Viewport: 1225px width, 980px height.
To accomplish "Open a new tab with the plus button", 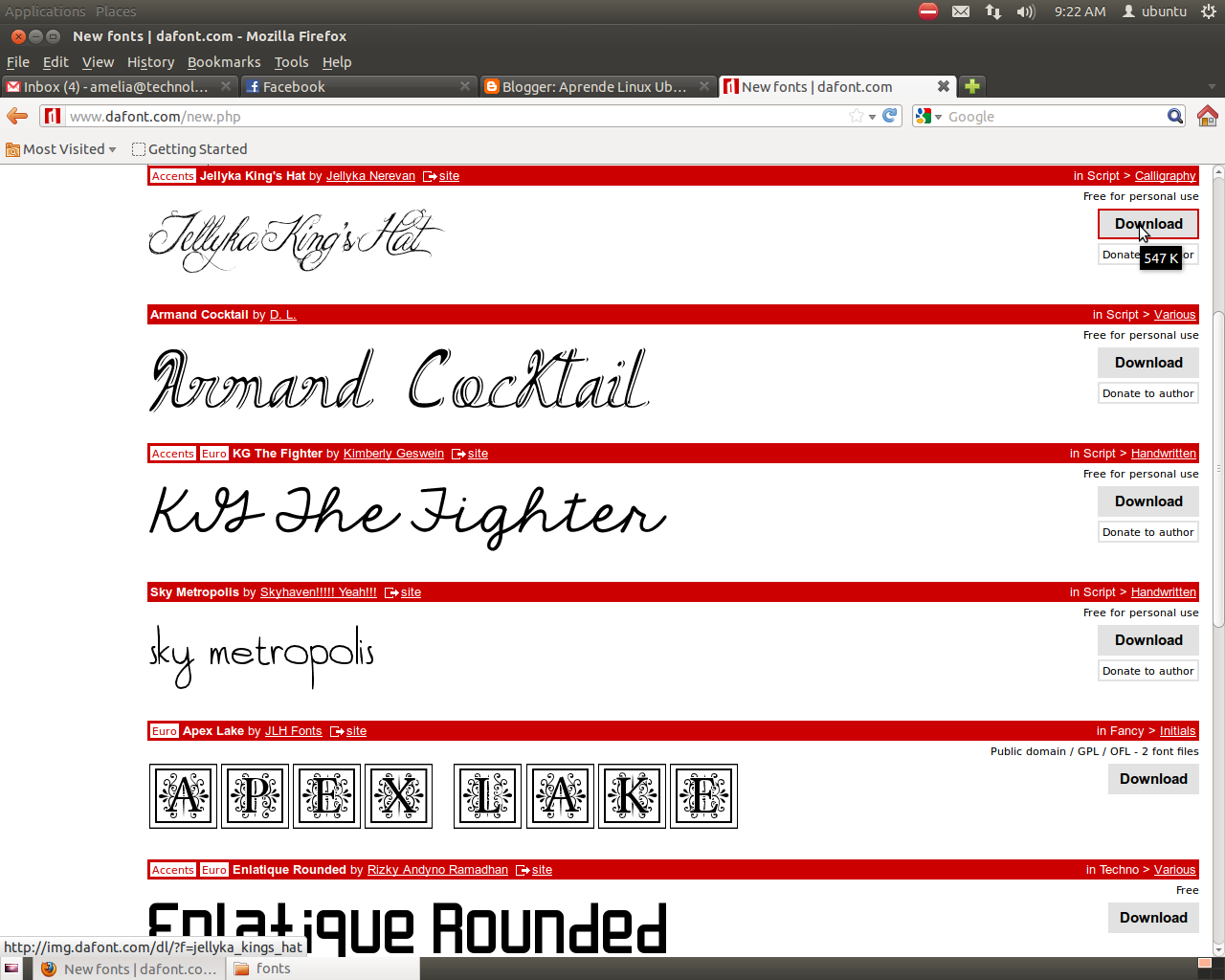I will point(972,86).
